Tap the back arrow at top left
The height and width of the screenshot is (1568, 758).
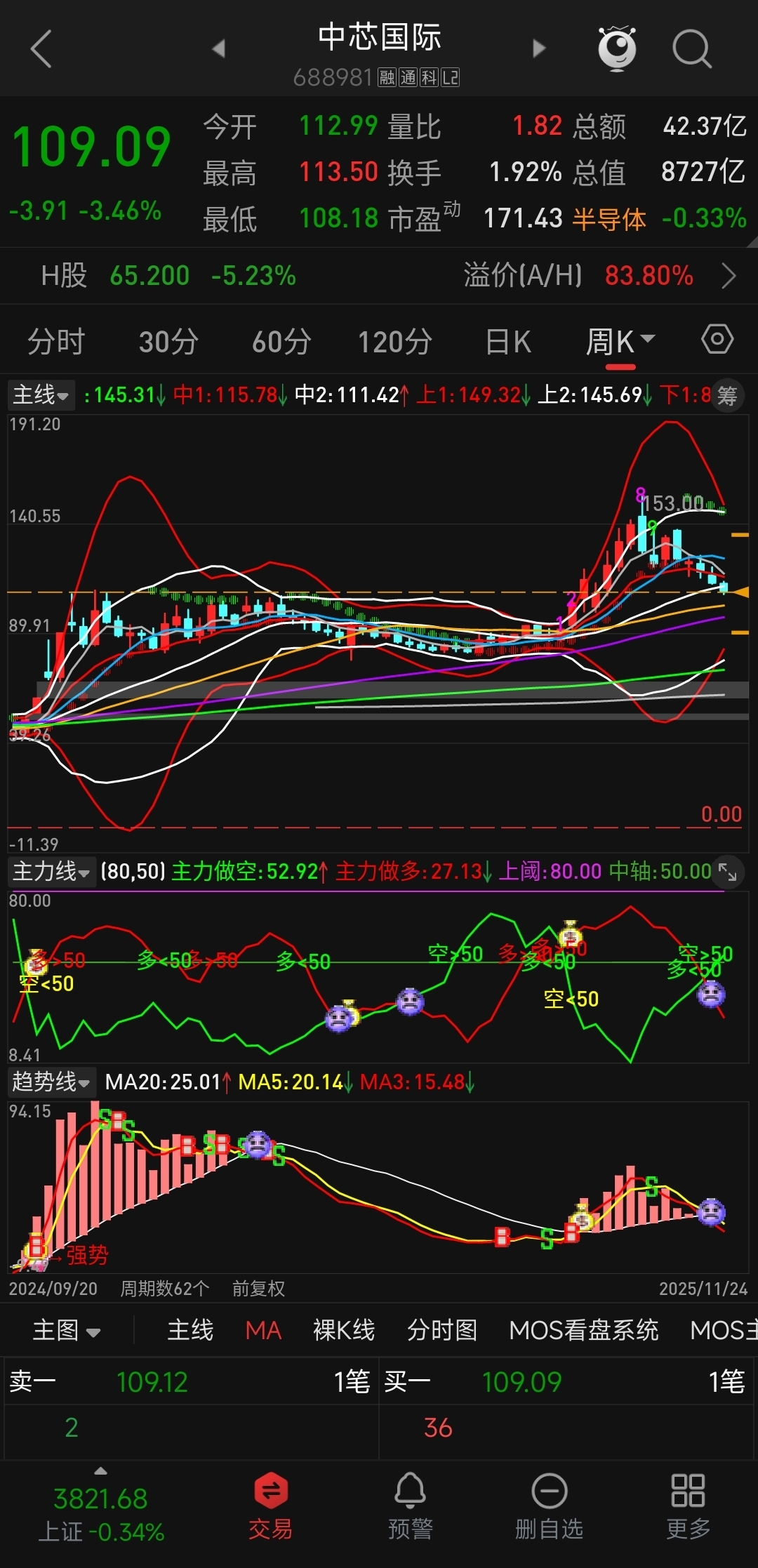[x=41, y=48]
